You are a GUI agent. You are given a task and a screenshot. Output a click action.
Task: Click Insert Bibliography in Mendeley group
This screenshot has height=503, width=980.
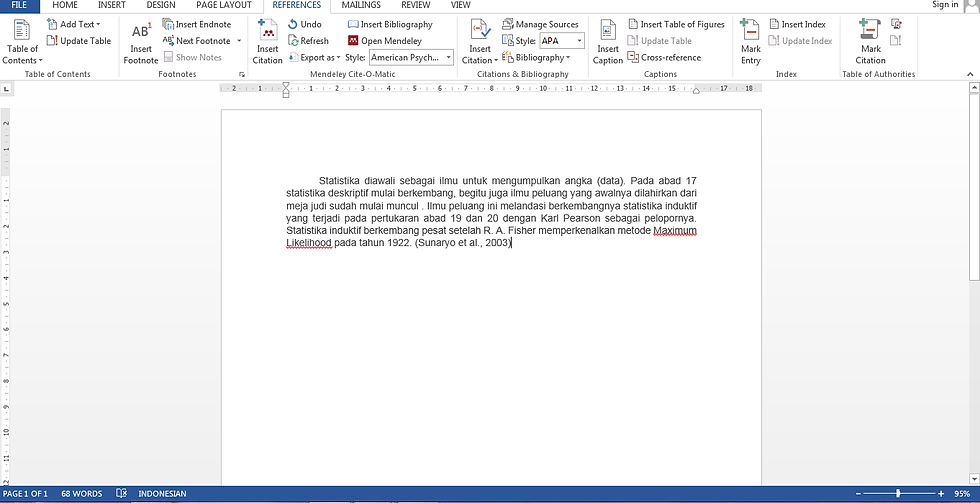pyautogui.click(x=390, y=24)
